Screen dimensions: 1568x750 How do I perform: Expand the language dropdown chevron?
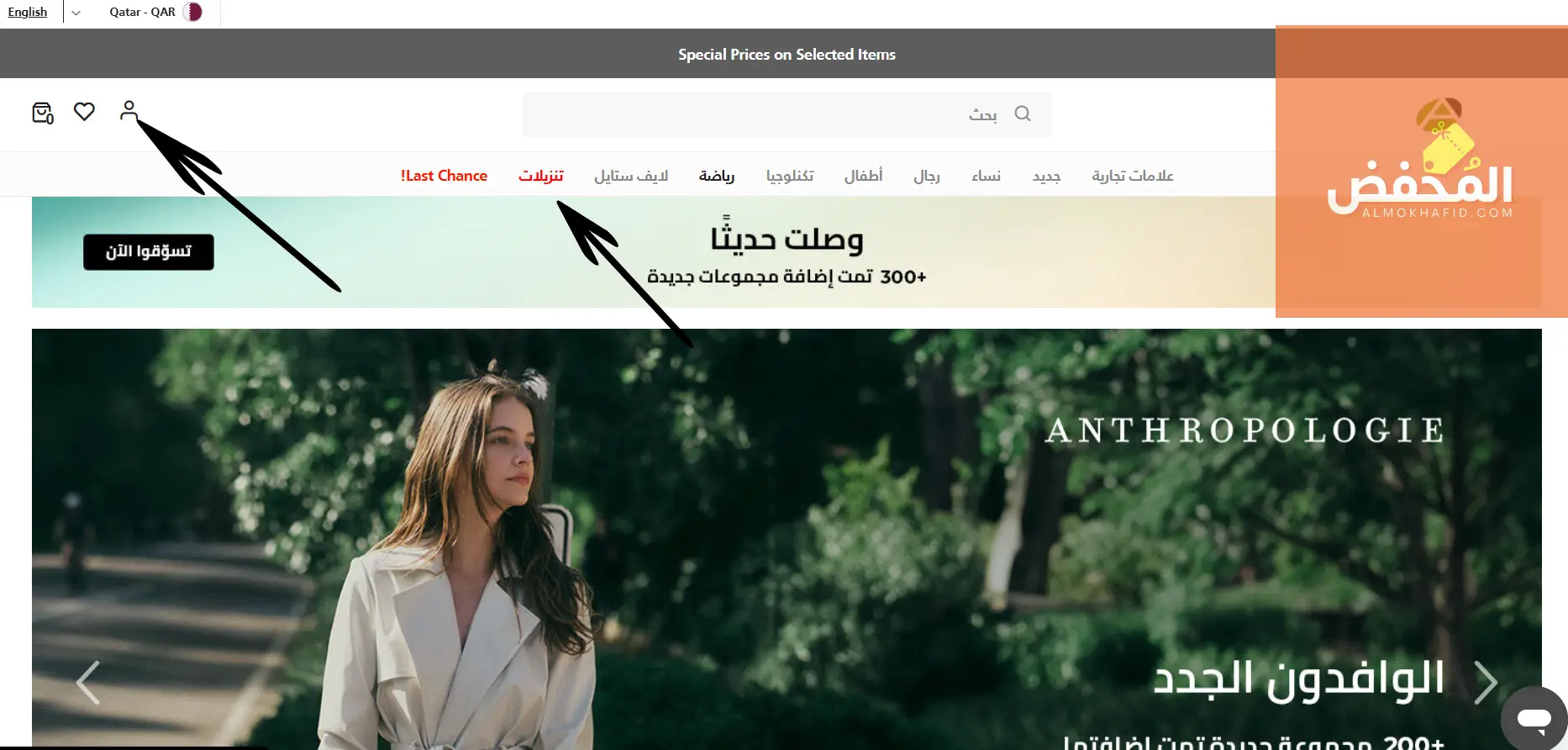[x=76, y=13]
